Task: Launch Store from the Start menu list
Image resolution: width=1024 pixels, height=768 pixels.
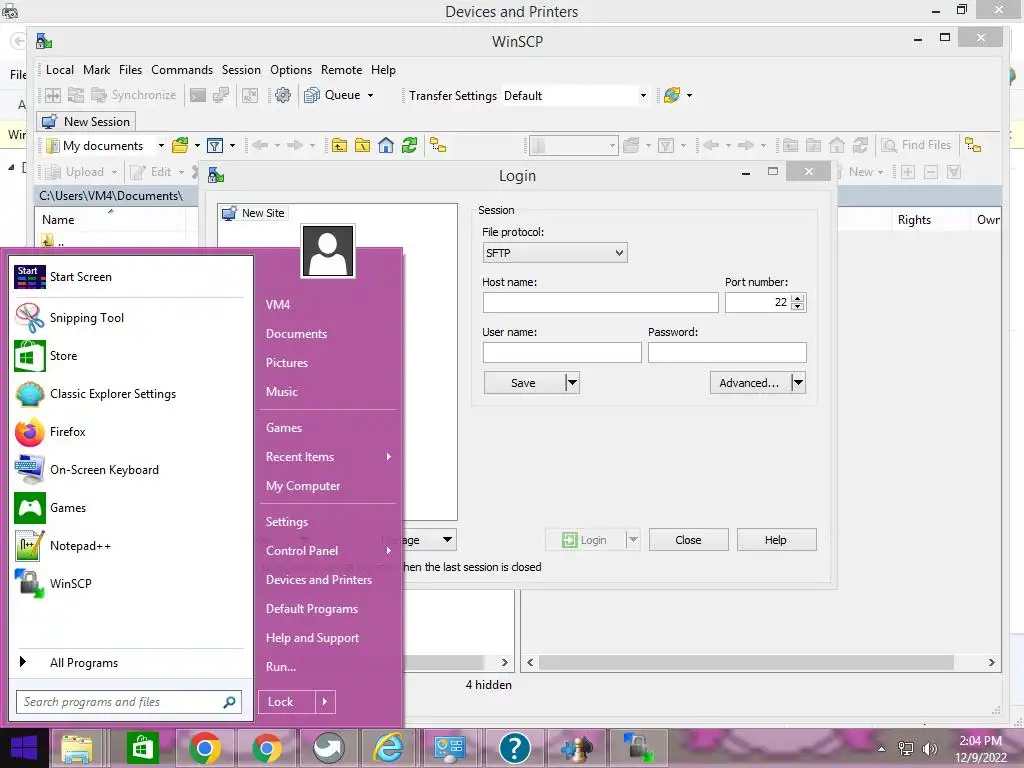Action: [x=129, y=356]
